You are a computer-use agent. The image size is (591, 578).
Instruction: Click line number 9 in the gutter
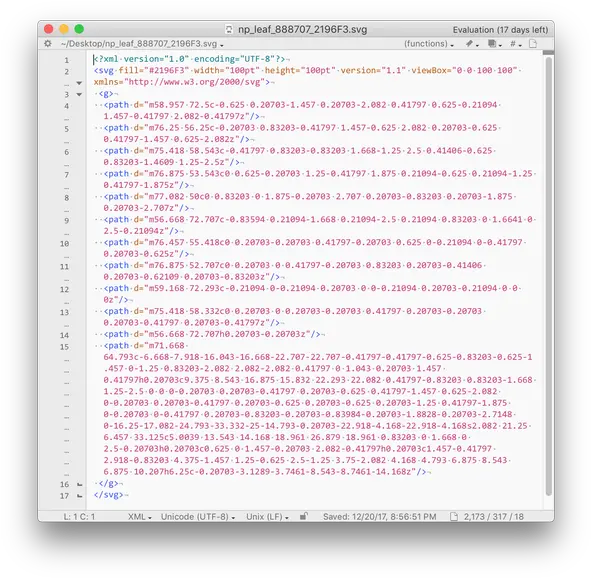(x=67, y=221)
